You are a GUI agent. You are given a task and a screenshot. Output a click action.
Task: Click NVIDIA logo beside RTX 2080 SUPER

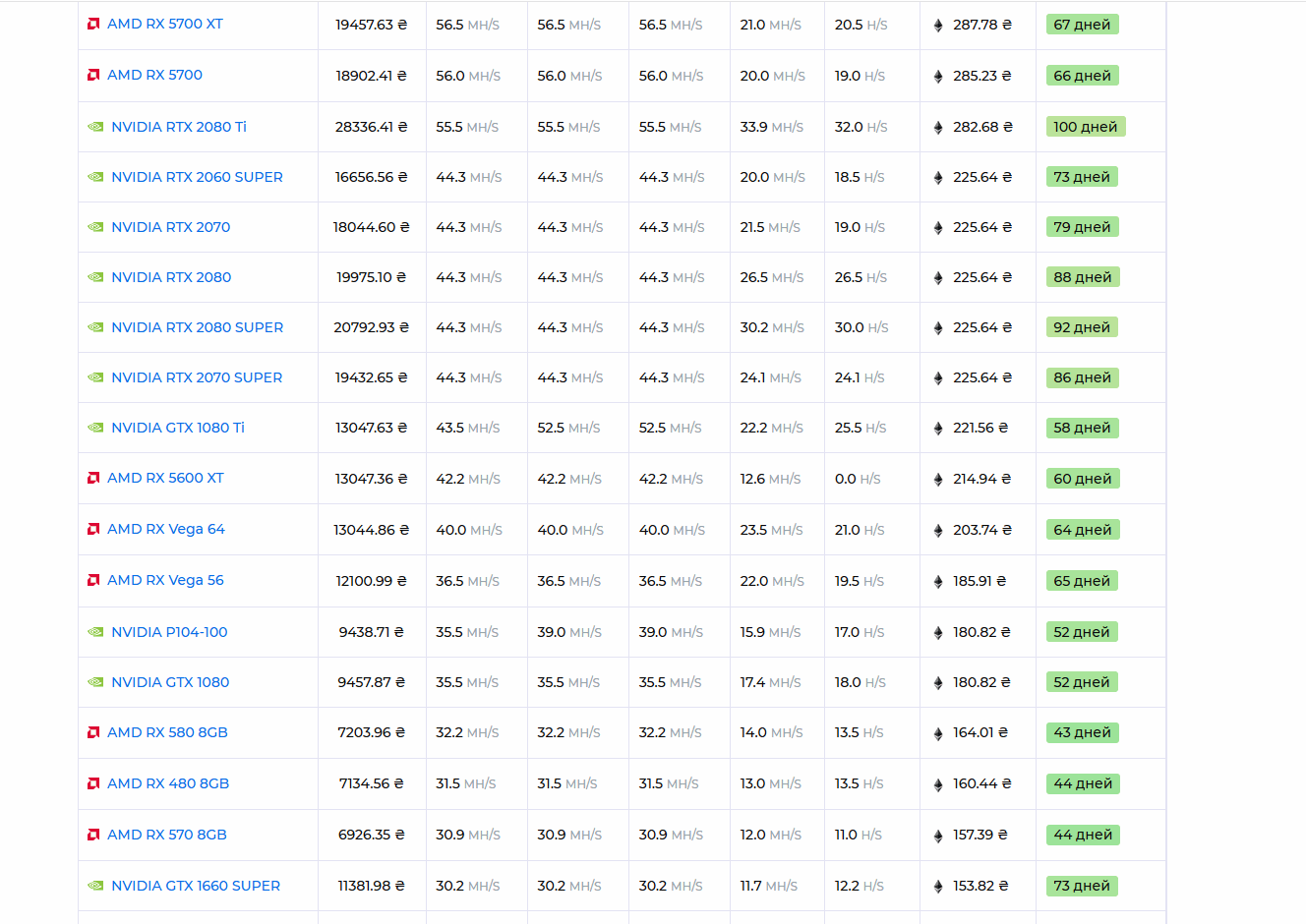pyautogui.click(x=95, y=327)
